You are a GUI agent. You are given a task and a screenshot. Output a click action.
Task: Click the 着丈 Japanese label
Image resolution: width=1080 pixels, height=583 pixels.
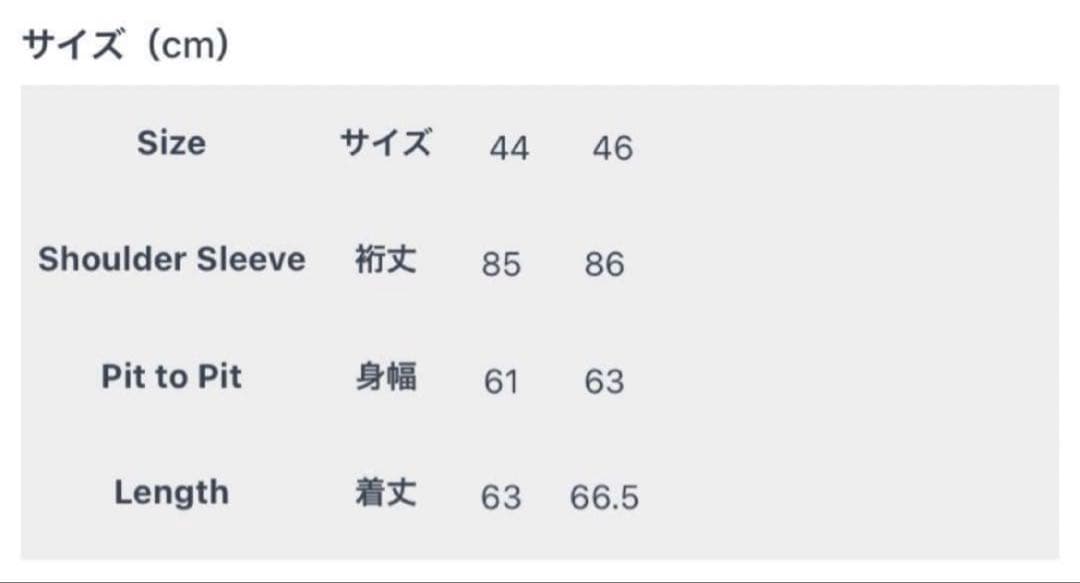pyautogui.click(x=386, y=493)
